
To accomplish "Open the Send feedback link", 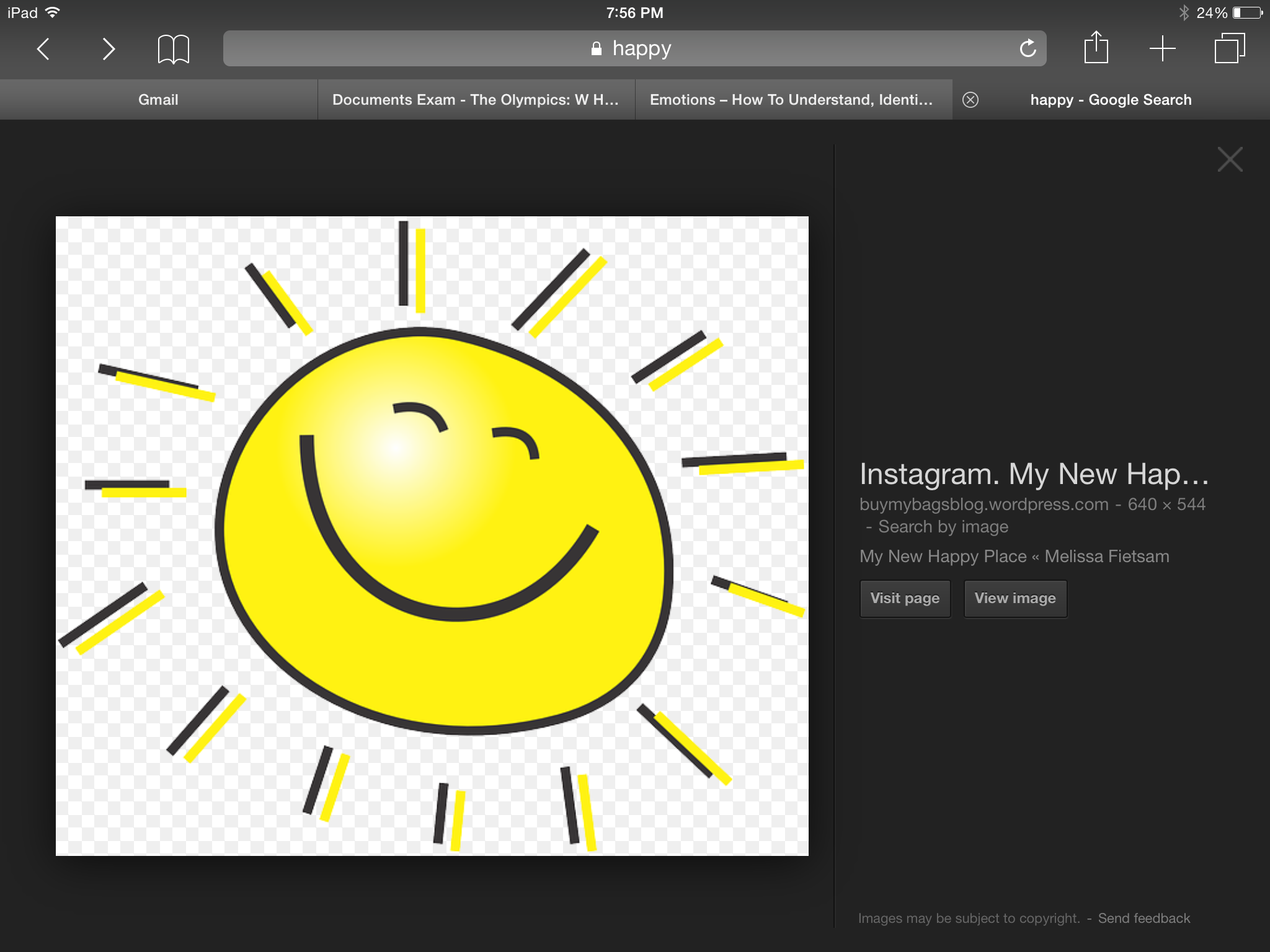I will coord(1143,918).
